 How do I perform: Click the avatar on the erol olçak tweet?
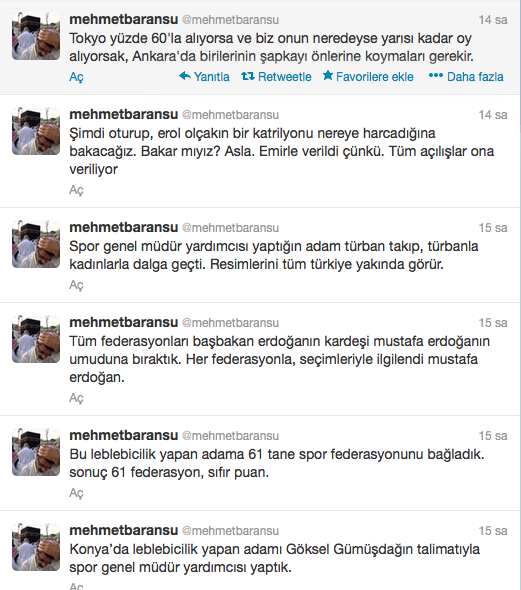(36, 131)
